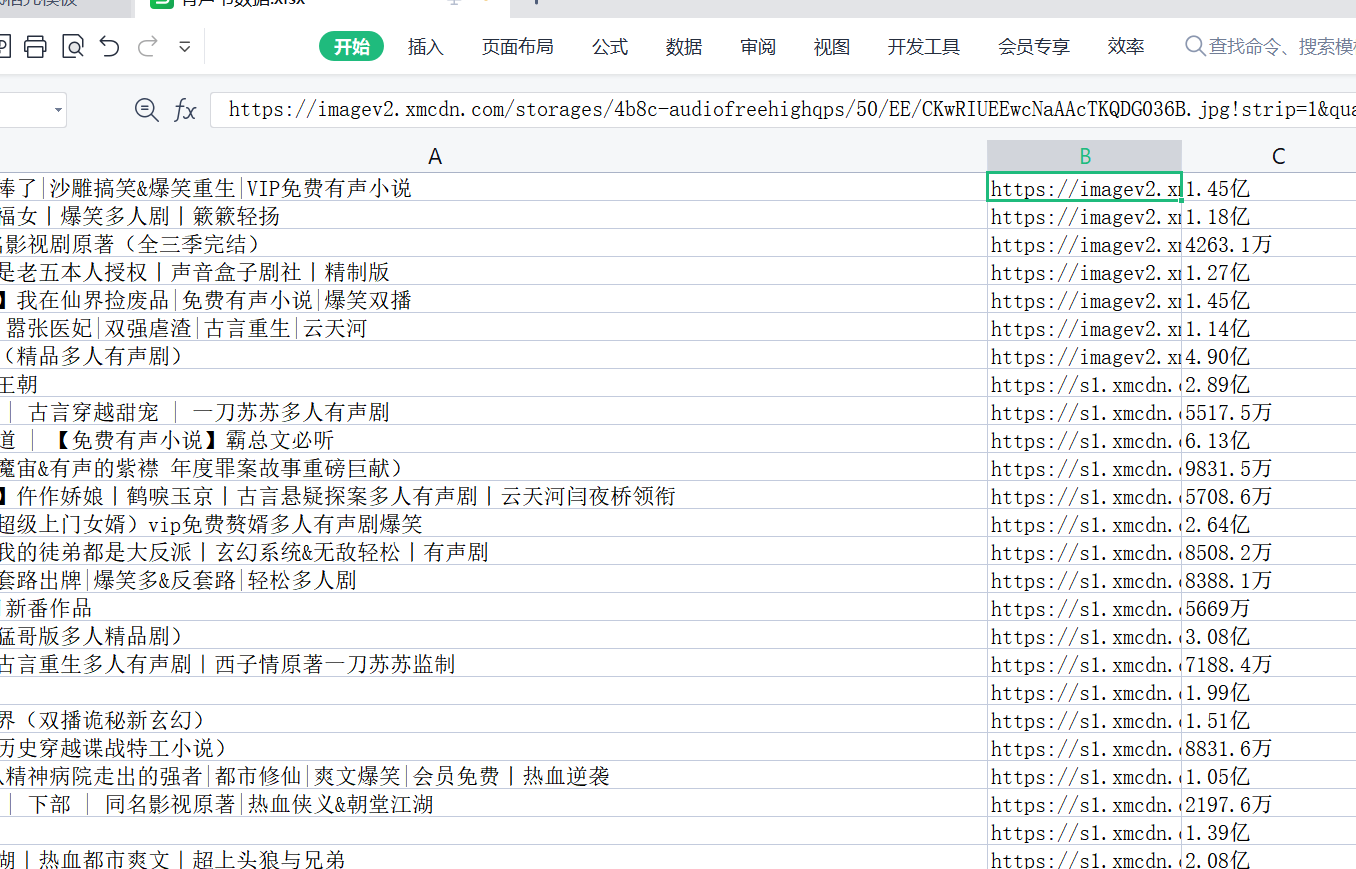This screenshot has width=1356, height=869.
Task: Open the Name Box dropdown arrow
Action: 58,110
